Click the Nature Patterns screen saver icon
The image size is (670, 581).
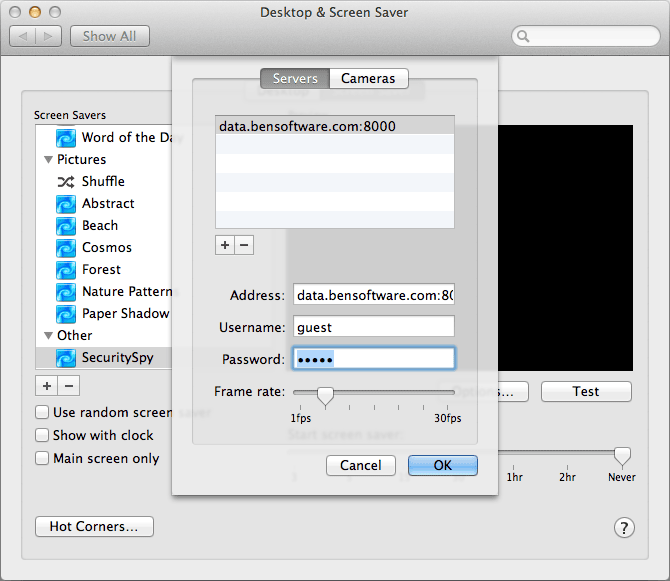pyautogui.click(x=66, y=292)
